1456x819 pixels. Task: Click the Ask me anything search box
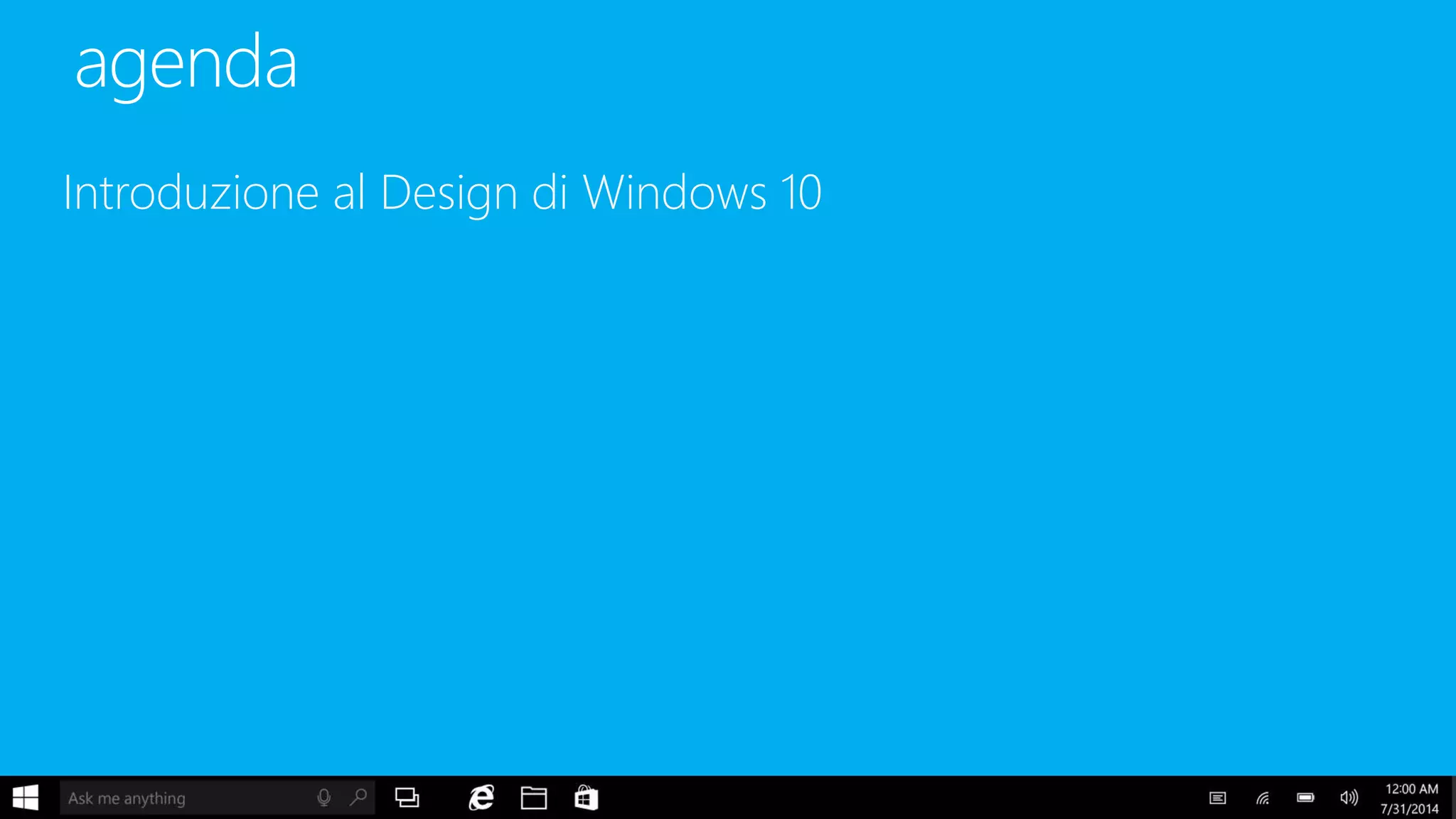[x=217, y=798]
